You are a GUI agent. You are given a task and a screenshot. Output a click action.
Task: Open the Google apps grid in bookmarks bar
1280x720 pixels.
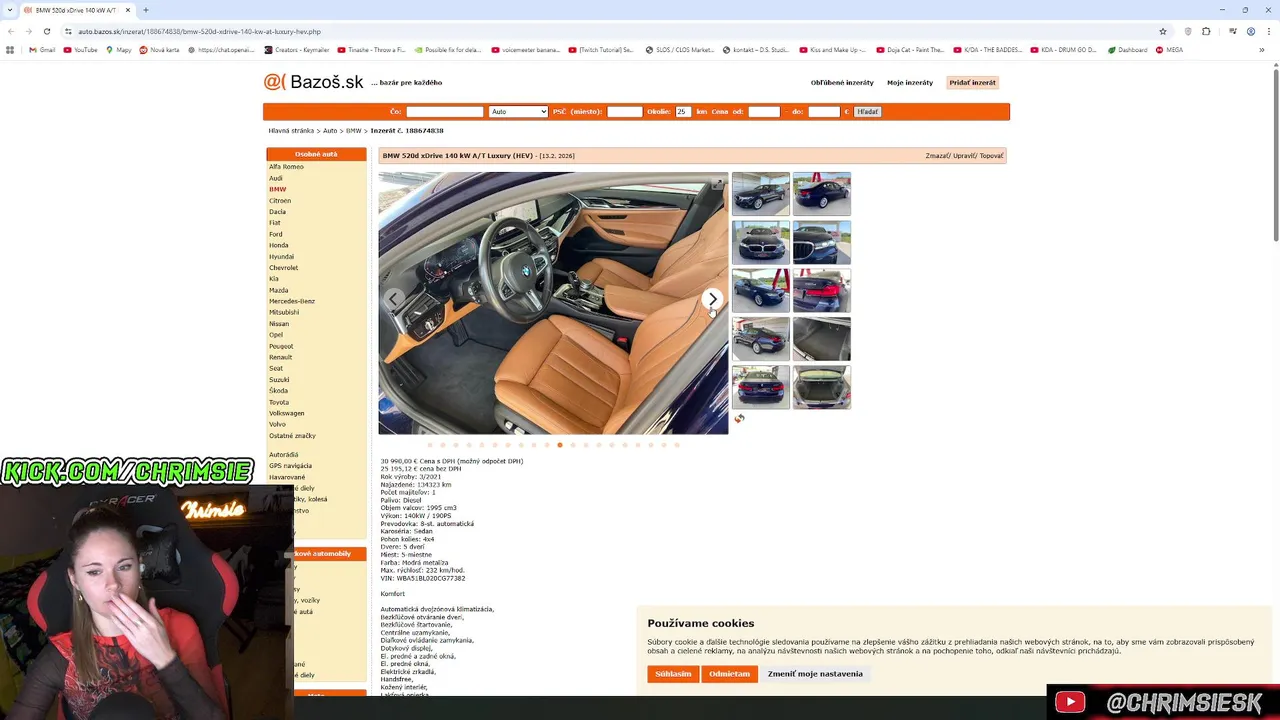pos(10,50)
